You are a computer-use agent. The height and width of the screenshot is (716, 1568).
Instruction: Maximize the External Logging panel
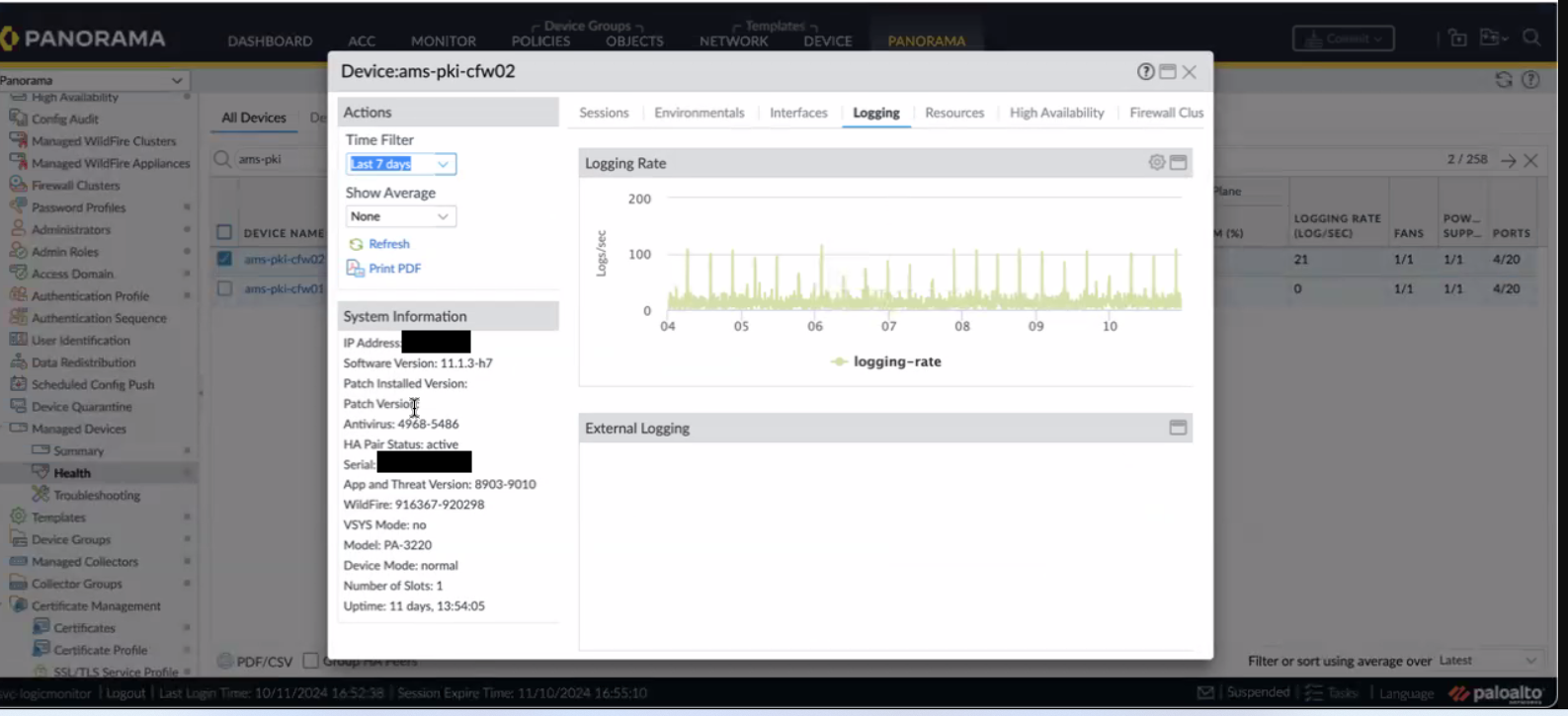[1178, 428]
